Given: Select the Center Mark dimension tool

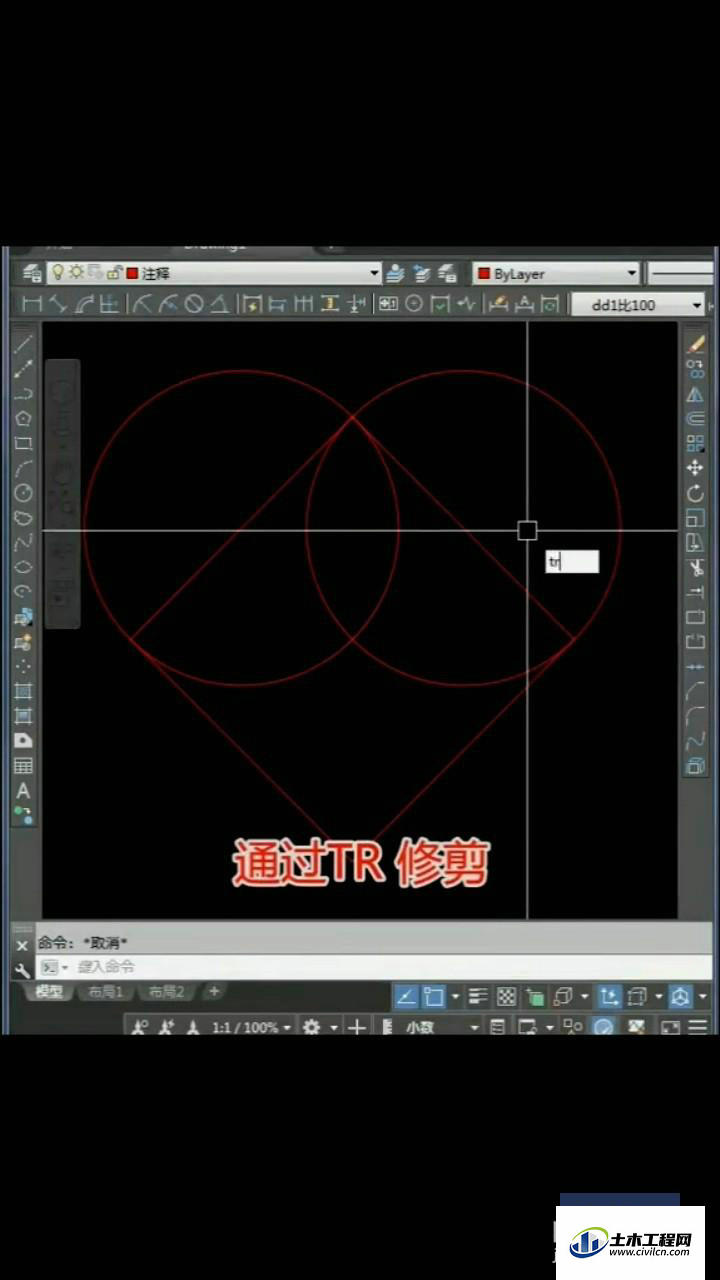Looking at the screenshot, I should point(413,304).
